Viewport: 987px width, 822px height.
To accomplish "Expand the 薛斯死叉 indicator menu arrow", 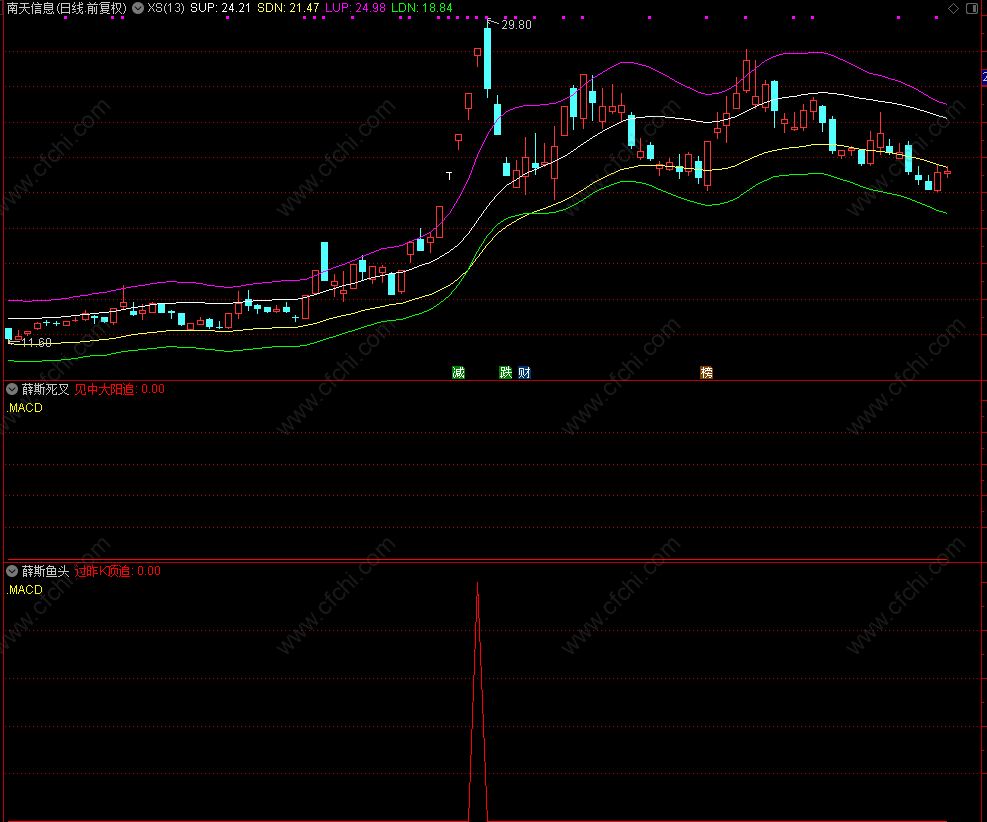I will pyautogui.click(x=12, y=389).
